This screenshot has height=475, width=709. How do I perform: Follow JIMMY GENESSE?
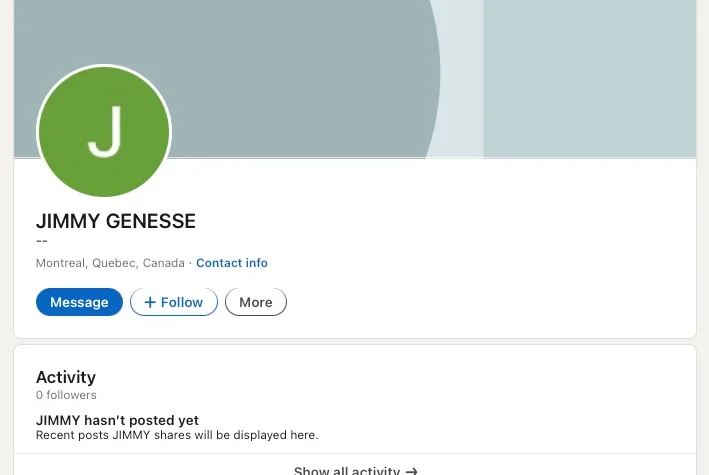click(x=174, y=302)
